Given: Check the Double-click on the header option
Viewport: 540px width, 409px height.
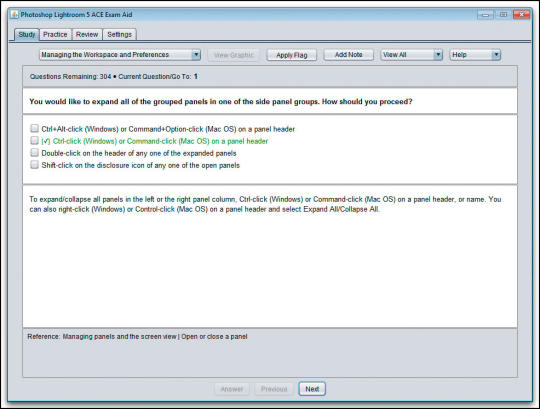Looking at the screenshot, I should pos(34,153).
